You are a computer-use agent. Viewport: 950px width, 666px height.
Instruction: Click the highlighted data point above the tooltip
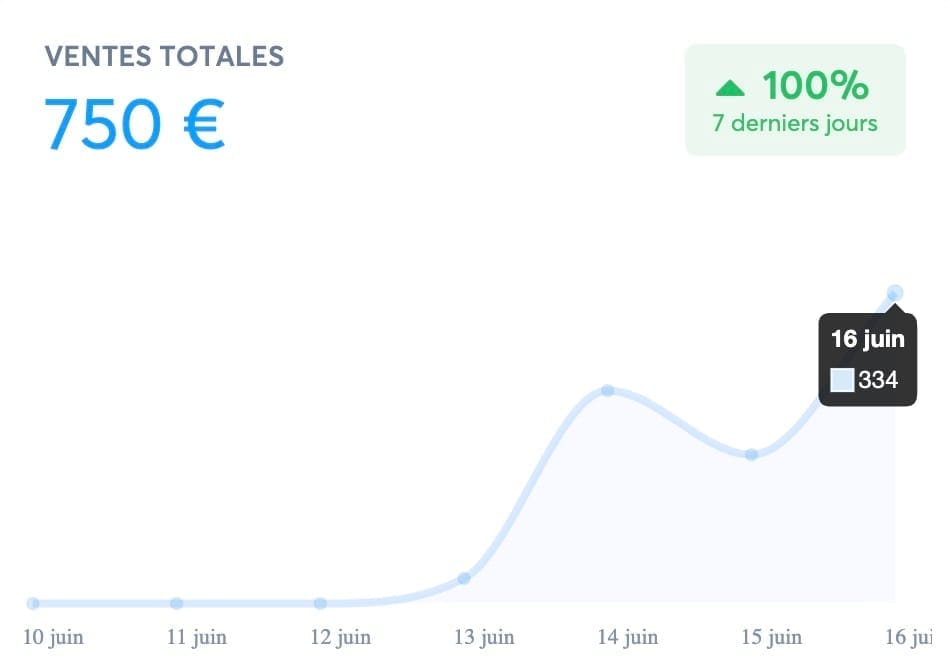click(x=895, y=292)
